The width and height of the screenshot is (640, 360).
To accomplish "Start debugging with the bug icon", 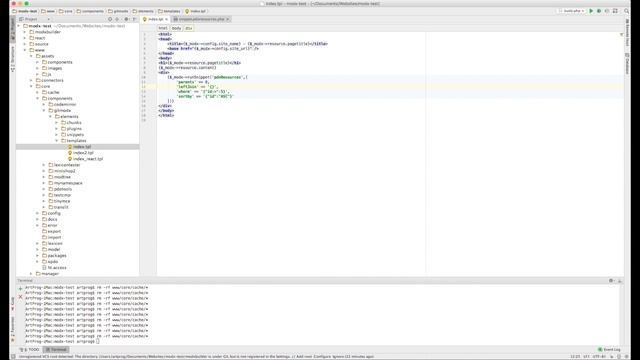I will click(x=599, y=11).
